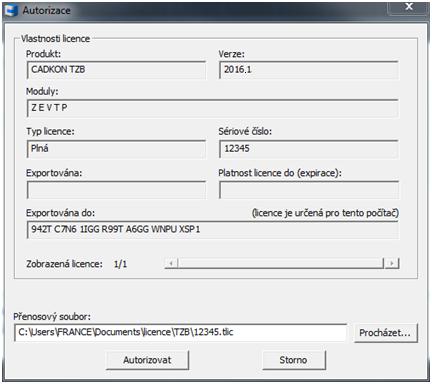Select the Verze field 2016.1
Screen dimensions: 432x384
tap(309, 70)
